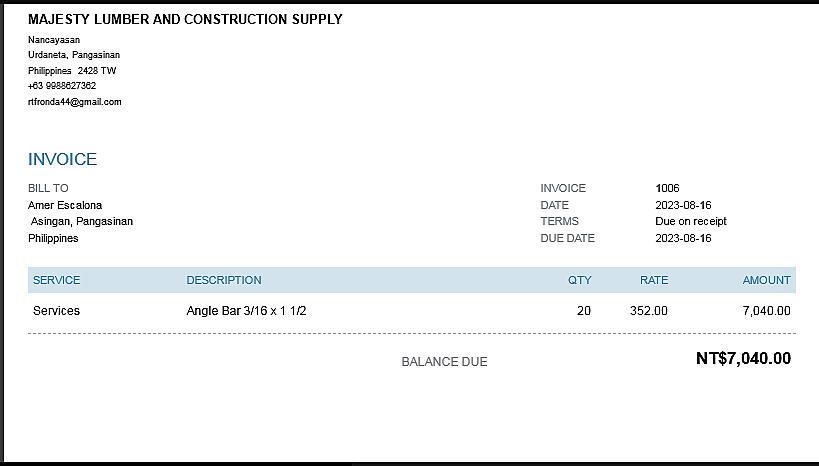Click the QTY column header
Screen dimensions: 819x466
coord(580,280)
